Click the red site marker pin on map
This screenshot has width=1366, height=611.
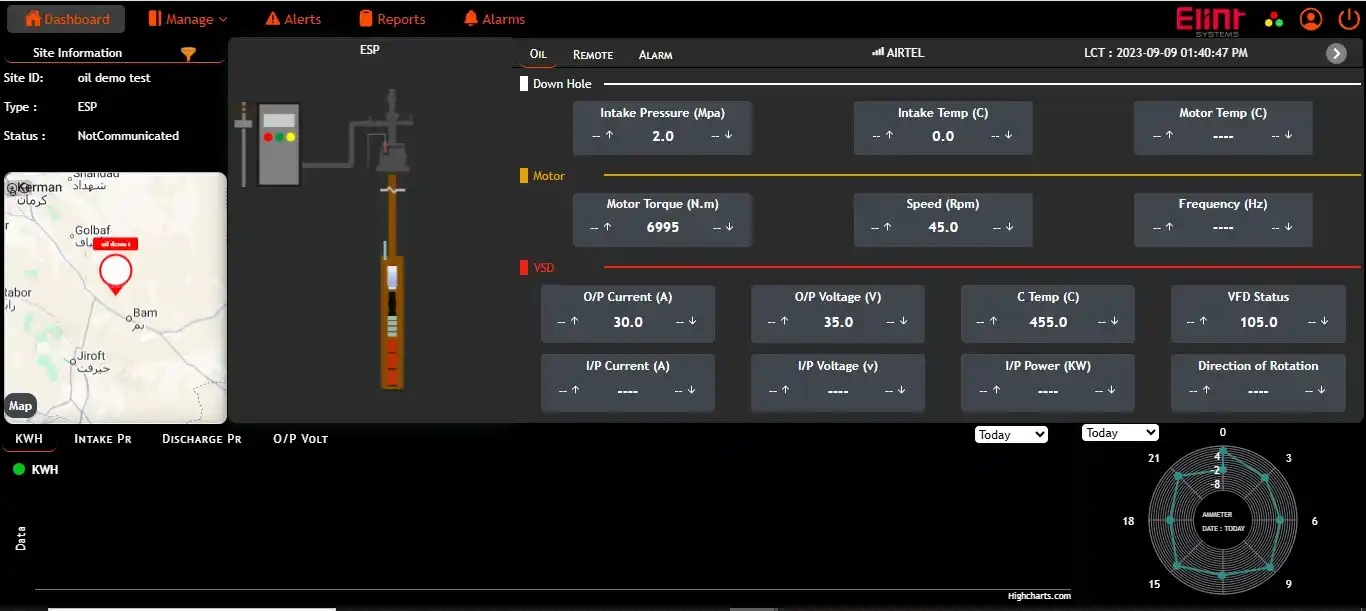coord(116,273)
